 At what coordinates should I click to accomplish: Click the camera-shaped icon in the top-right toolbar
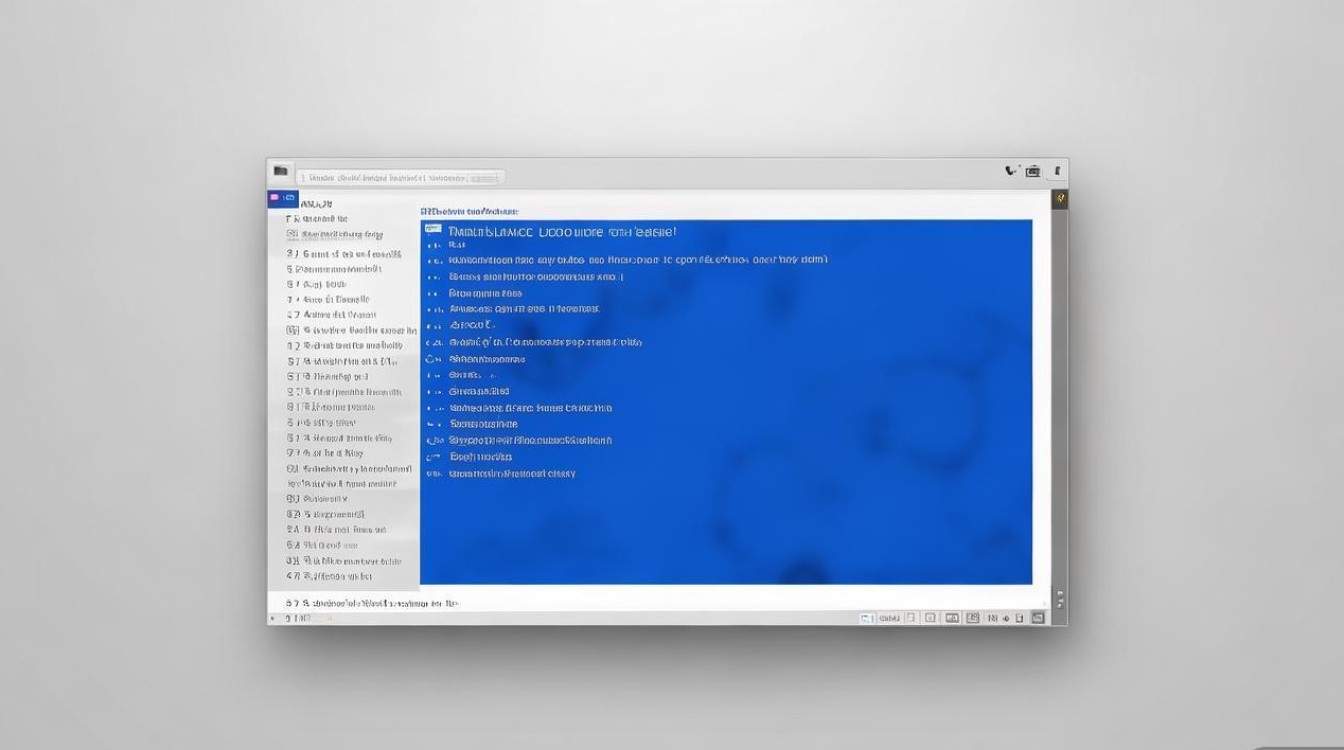pyautogui.click(x=1033, y=172)
